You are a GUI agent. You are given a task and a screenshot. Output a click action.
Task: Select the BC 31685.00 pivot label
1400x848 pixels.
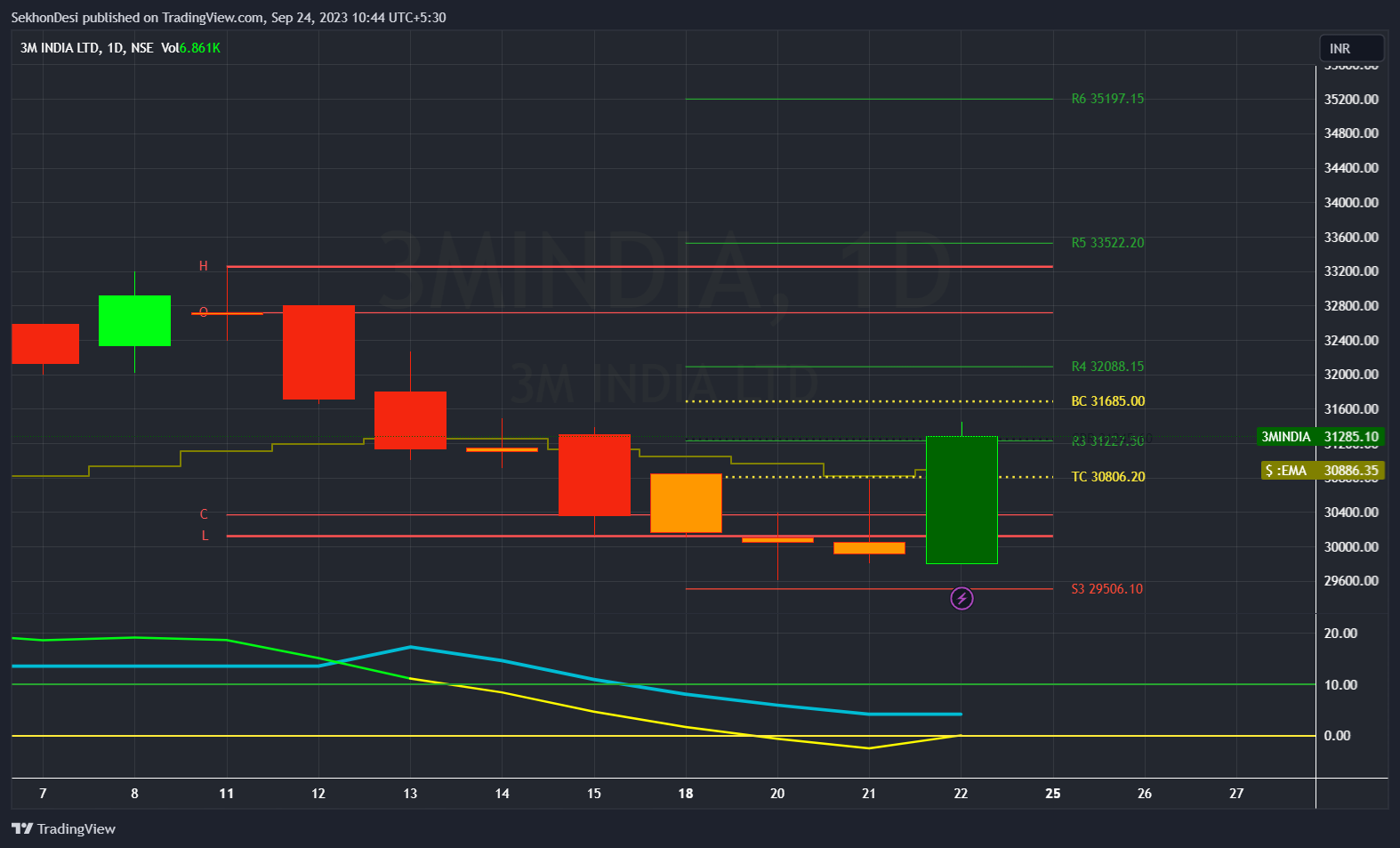pyautogui.click(x=1107, y=401)
